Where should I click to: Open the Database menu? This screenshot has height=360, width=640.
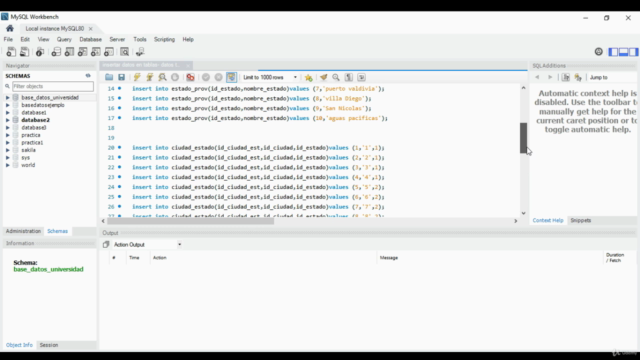[x=91, y=40]
